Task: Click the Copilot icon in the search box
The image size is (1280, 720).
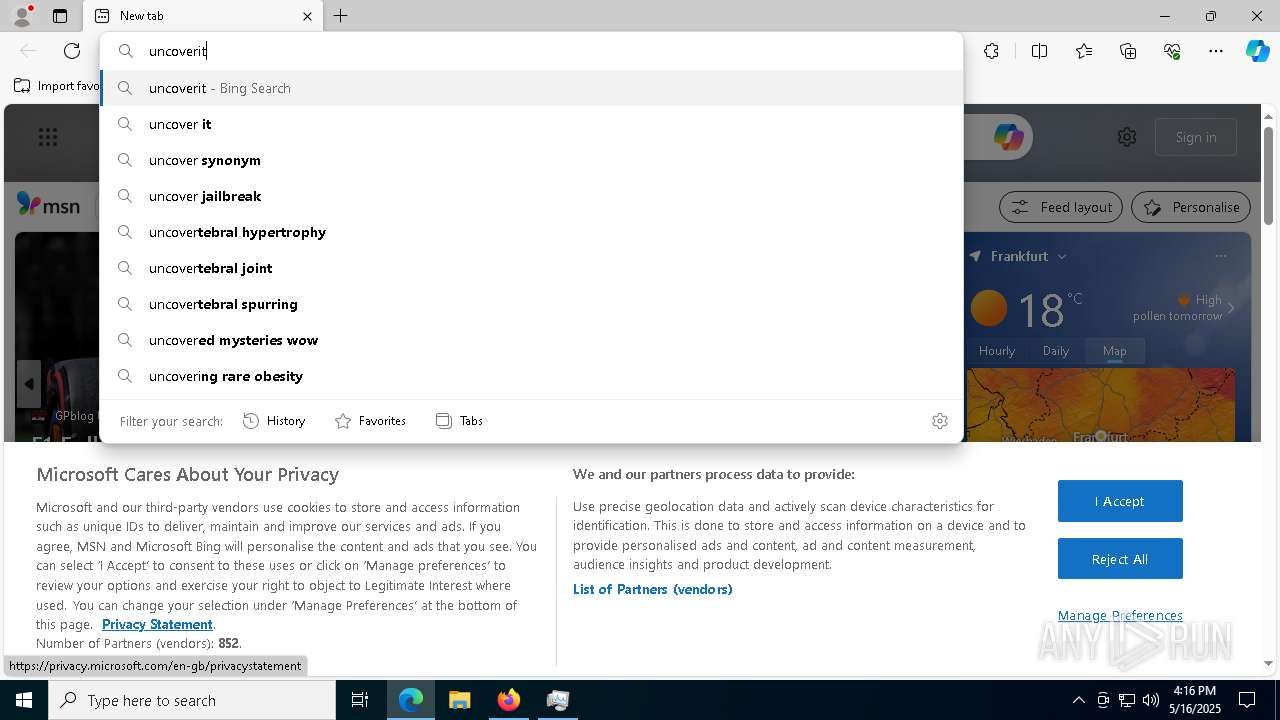Action: coord(1008,137)
